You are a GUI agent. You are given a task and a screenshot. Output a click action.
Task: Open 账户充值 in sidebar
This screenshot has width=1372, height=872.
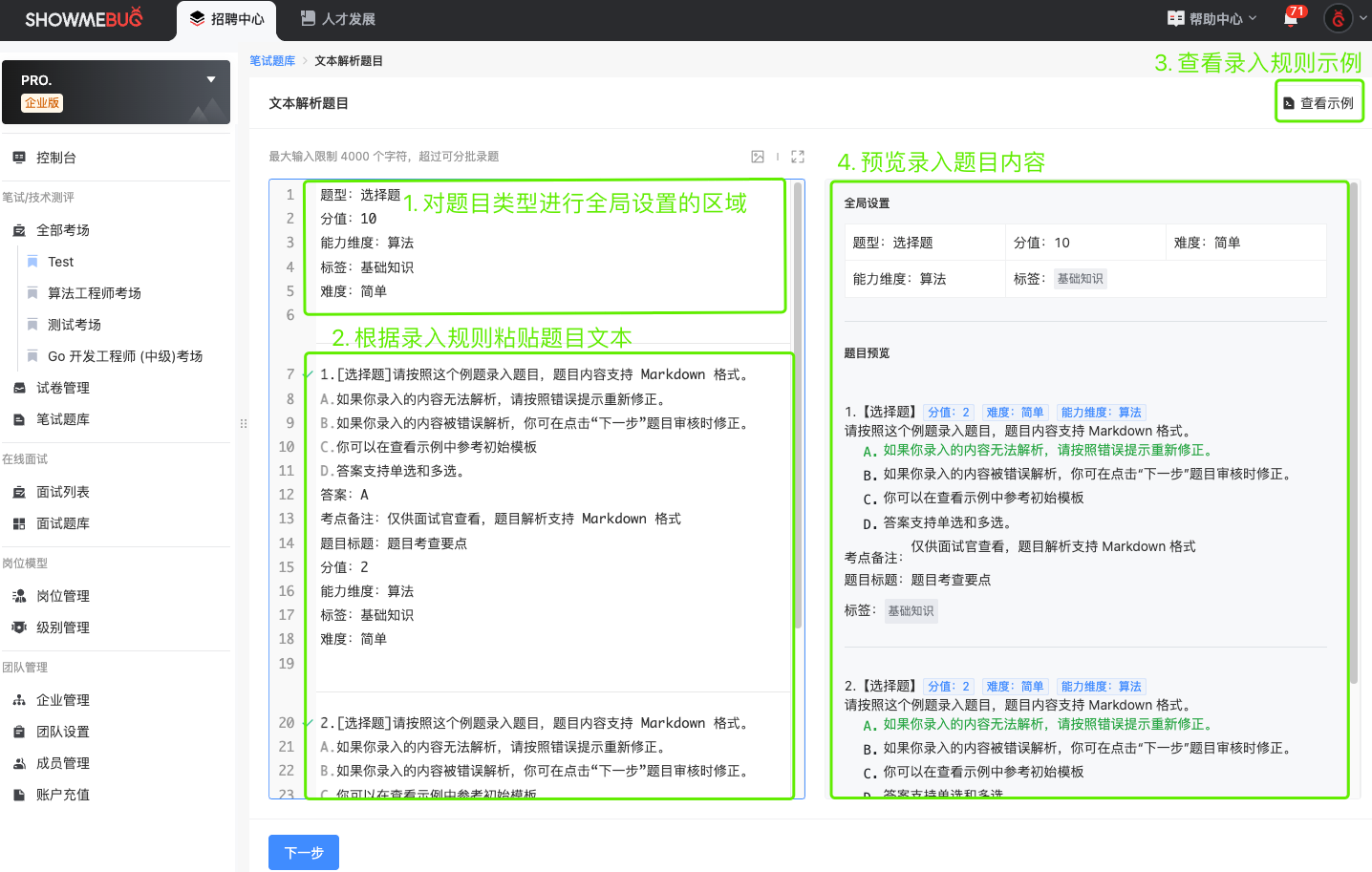coord(62,795)
